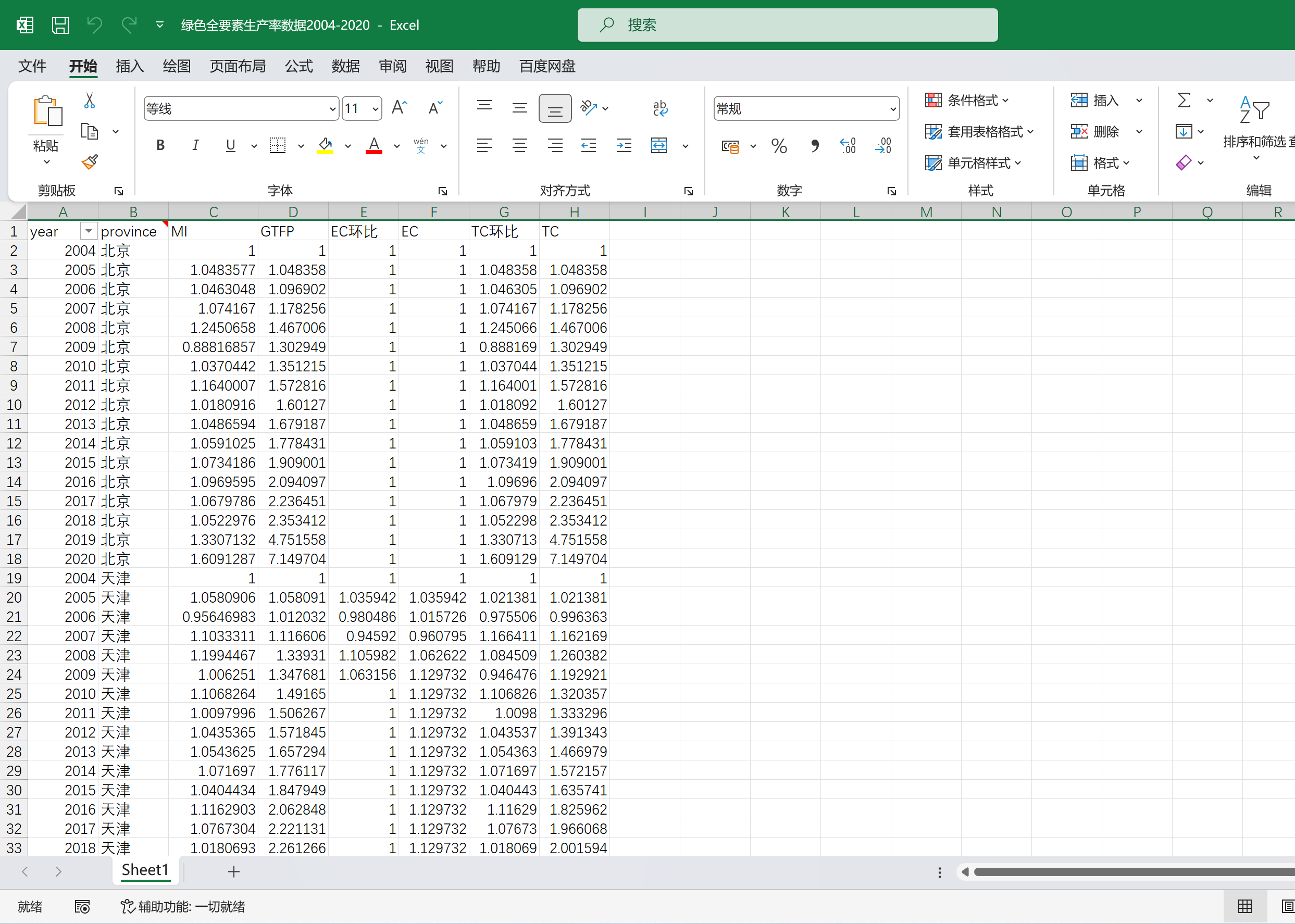
Task: Apply the red font color swatch
Action: click(x=374, y=146)
